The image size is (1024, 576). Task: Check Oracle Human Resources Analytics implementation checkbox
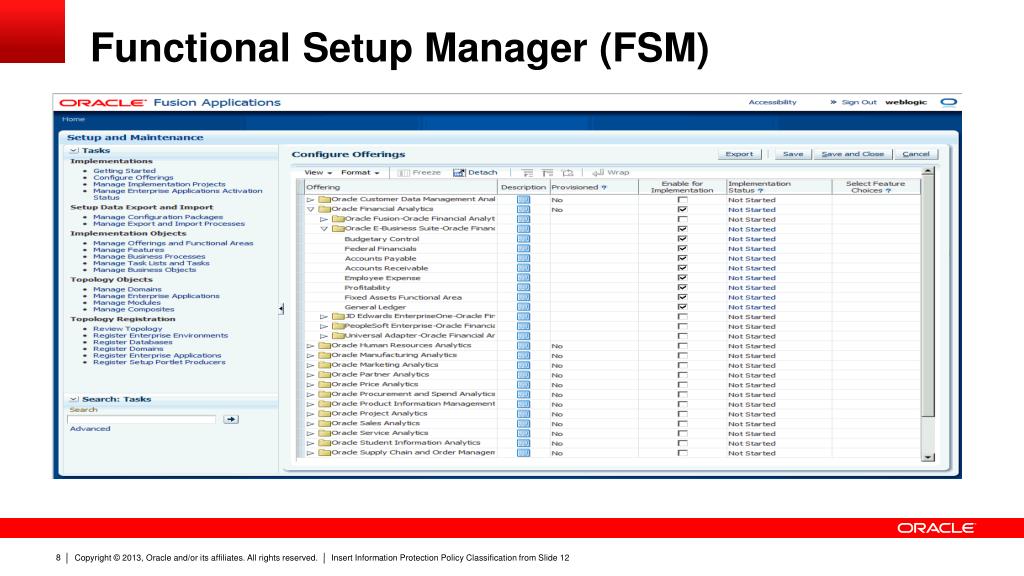point(682,346)
